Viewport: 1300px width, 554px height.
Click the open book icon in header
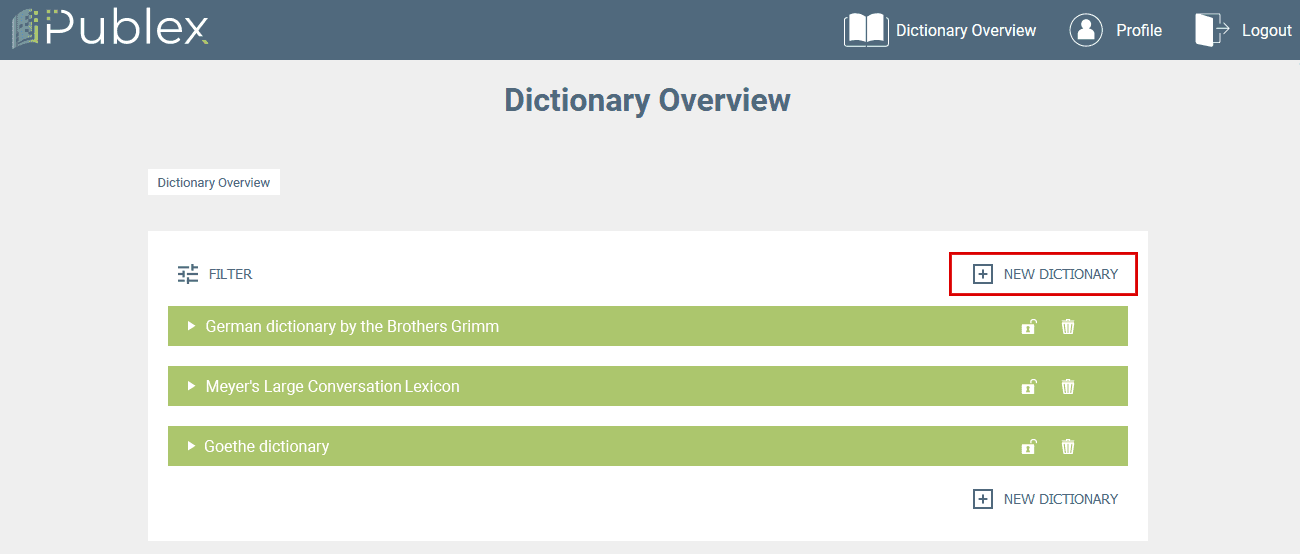click(x=866, y=30)
